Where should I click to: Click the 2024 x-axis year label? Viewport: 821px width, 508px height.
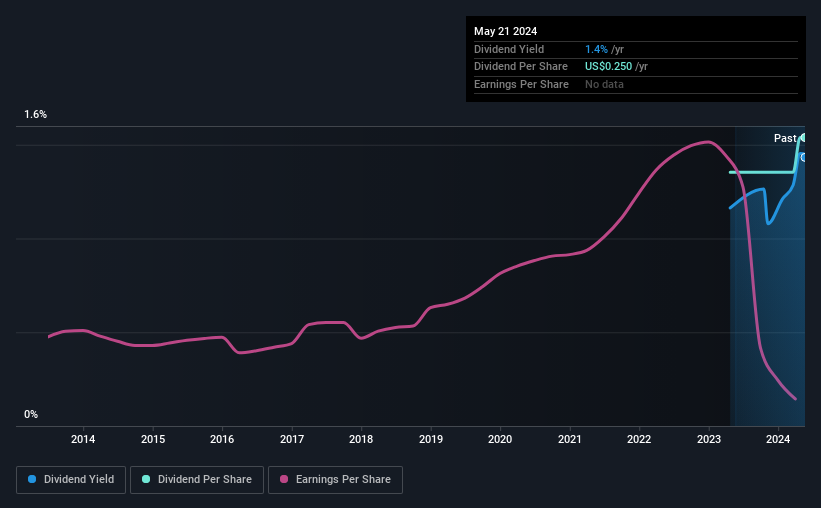click(779, 439)
